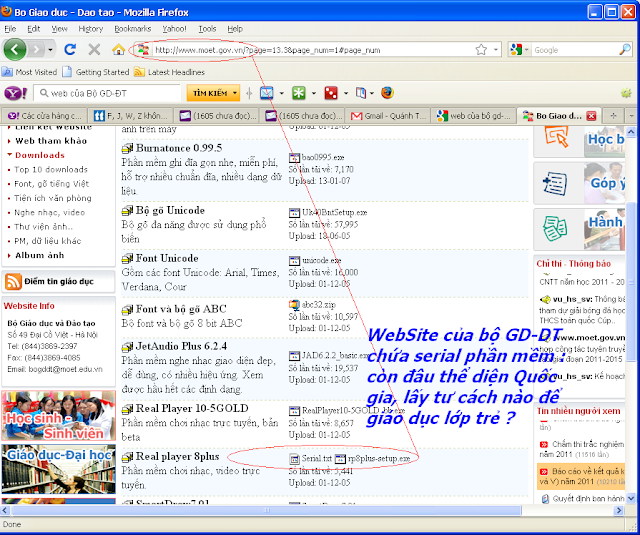Open the mail icon dropdown arrow
The width and height of the screenshot is (640, 535).
point(282,93)
